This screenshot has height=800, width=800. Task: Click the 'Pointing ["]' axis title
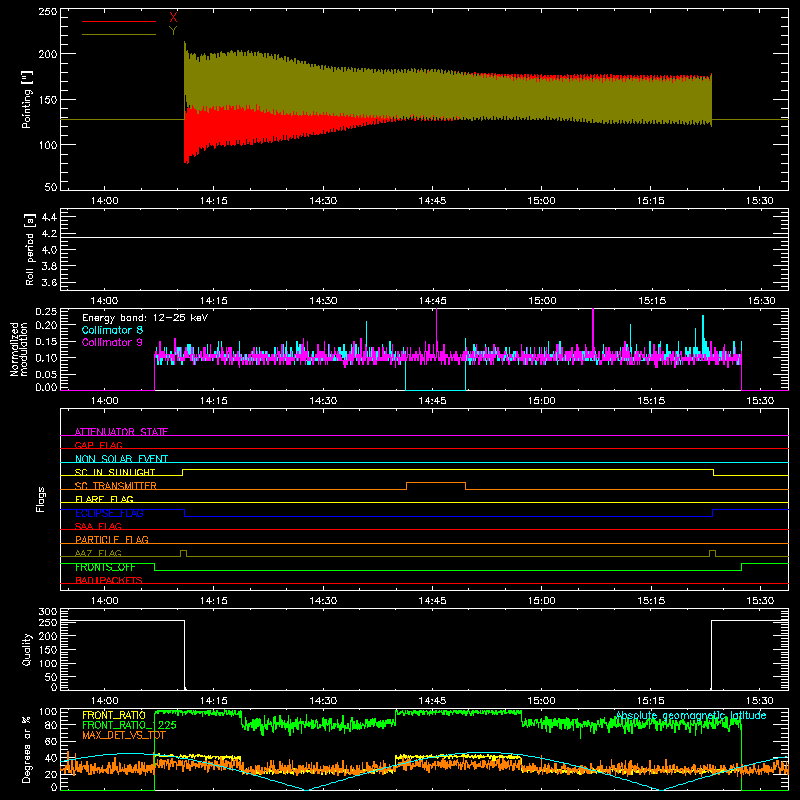point(27,99)
